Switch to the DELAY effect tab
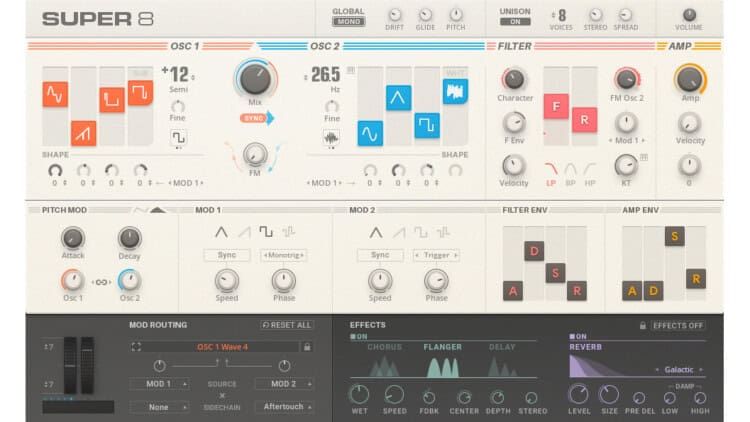 tap(503, 348)
